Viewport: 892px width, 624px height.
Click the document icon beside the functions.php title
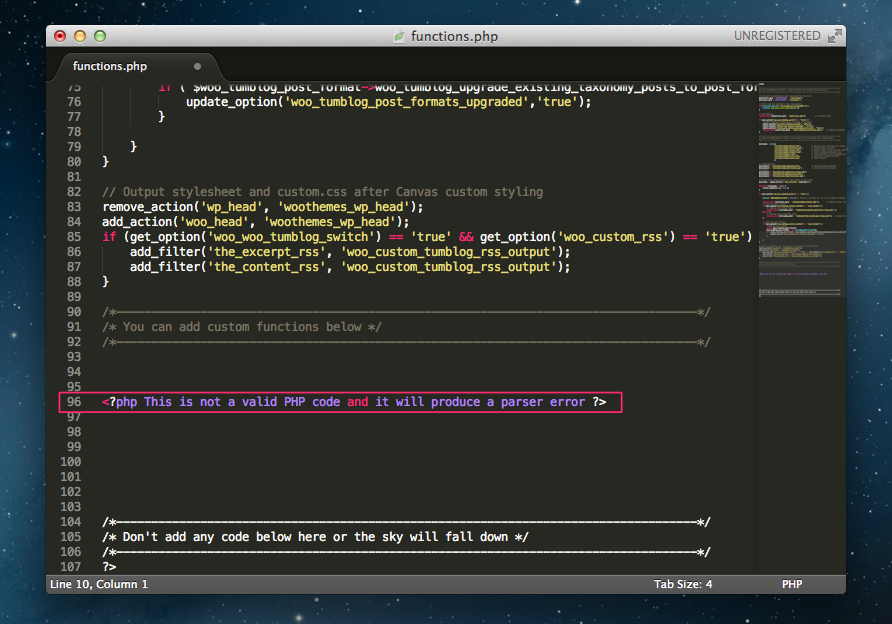click(x=399, y=36)
